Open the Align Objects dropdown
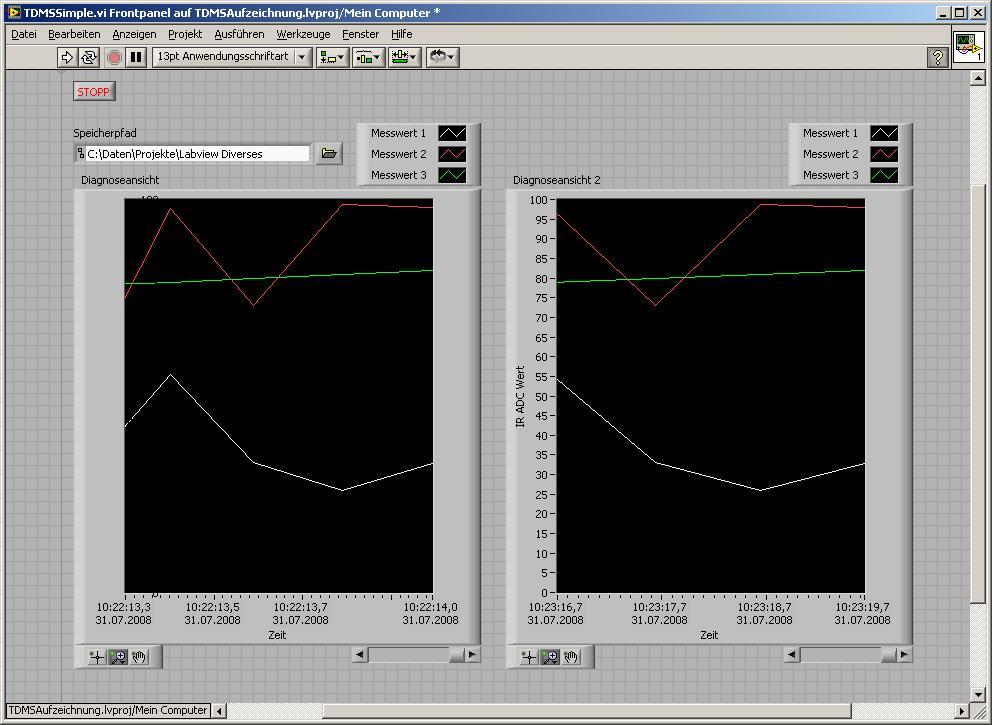Image resolution: width=992 pixels, height=725 pixels. point(332,57)
